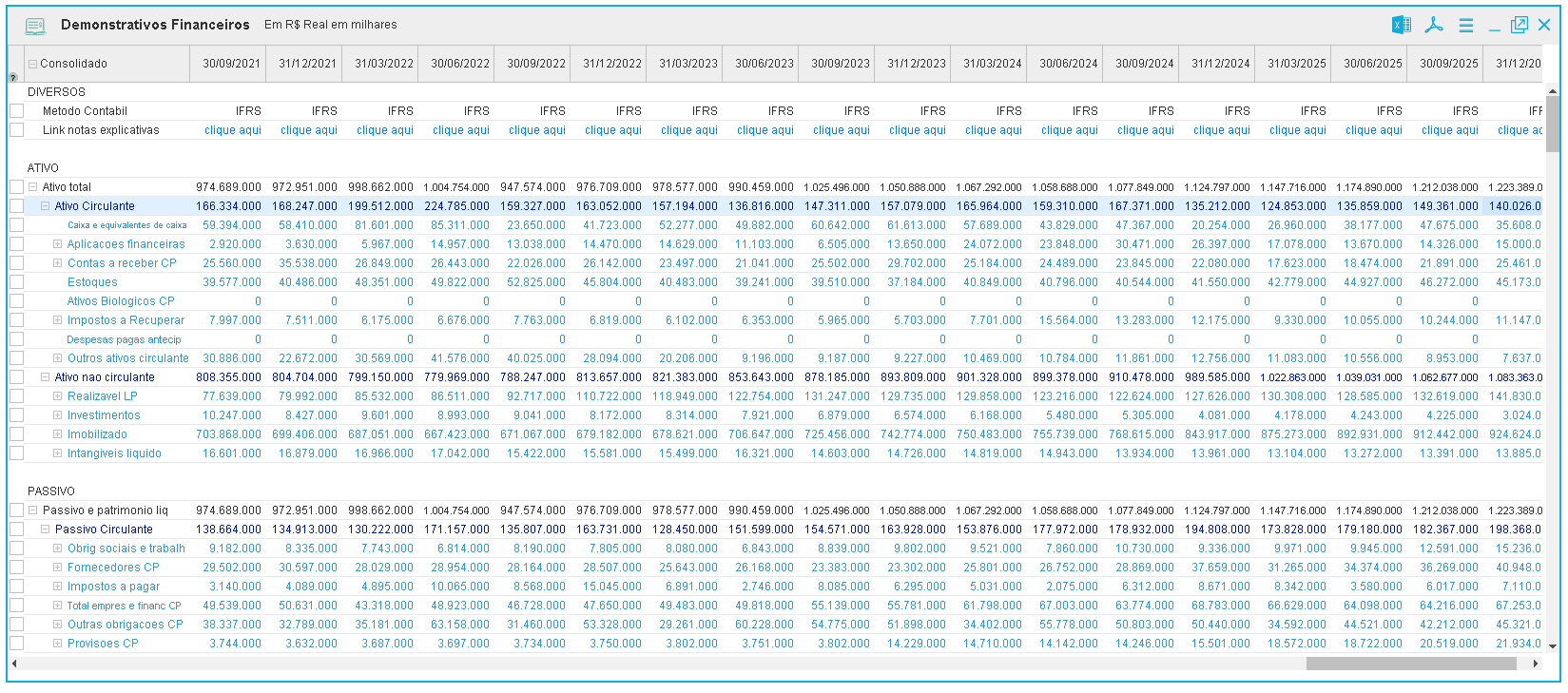The width and height of the screenshot is (1568, 693).
Task: Tick the Ativo total row checkbox
Action: tap(16, 187)
